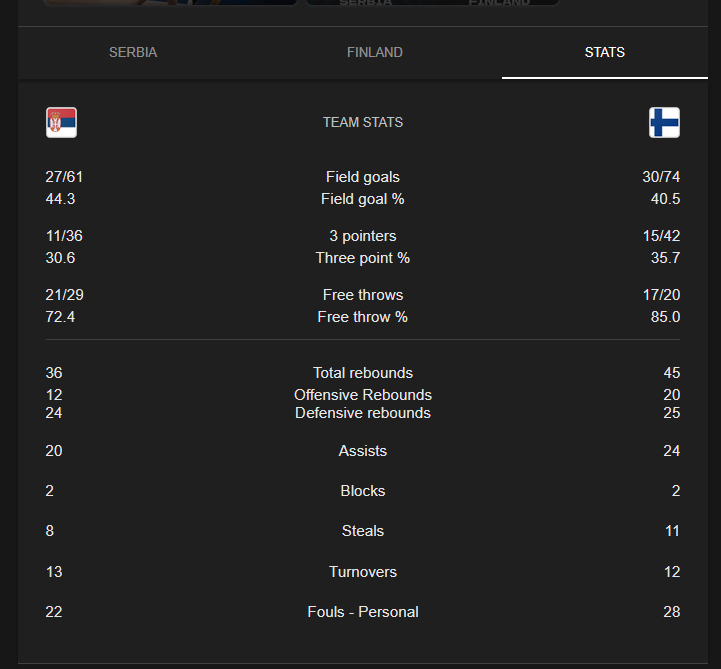The image size is (721, 669).
Task: Select the Field goals stat label
Action: (x=363, y=177)
